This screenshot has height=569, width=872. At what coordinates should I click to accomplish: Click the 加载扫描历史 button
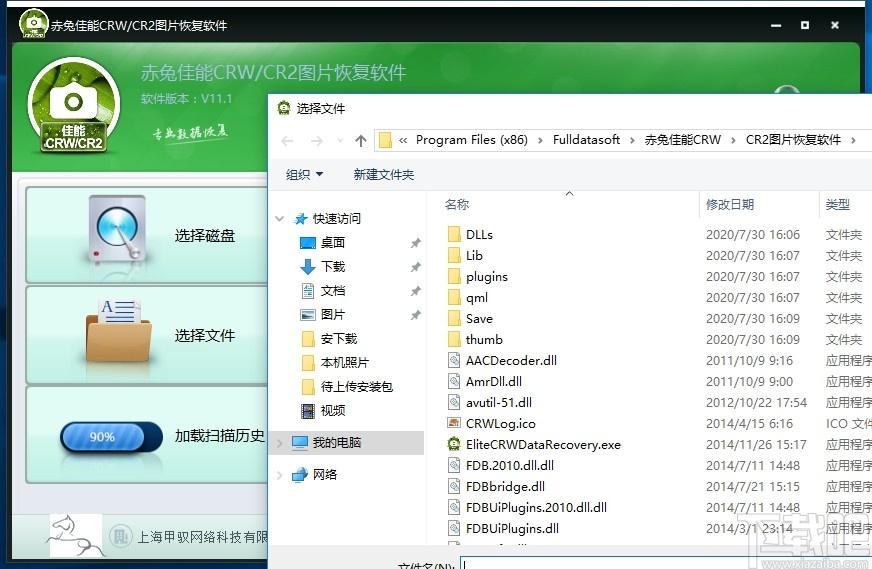coord(147,435)
